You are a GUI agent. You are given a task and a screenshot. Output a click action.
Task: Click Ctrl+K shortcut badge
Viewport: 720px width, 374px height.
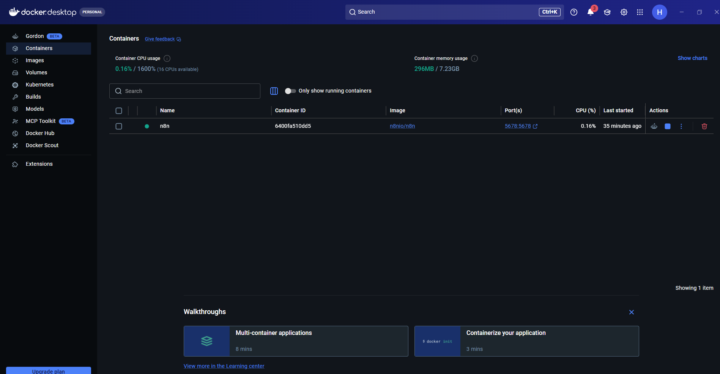[x=550, y=12]
